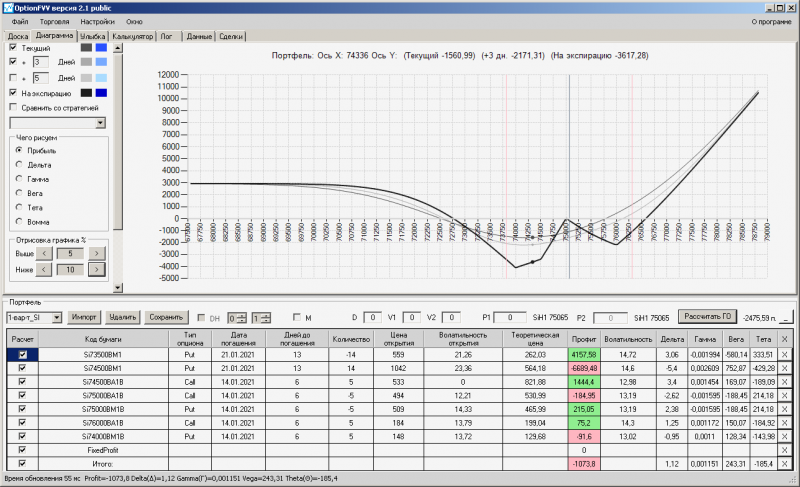
Task: Click the Импорт button
Action: pyautogui.click(x=84, y=317)
